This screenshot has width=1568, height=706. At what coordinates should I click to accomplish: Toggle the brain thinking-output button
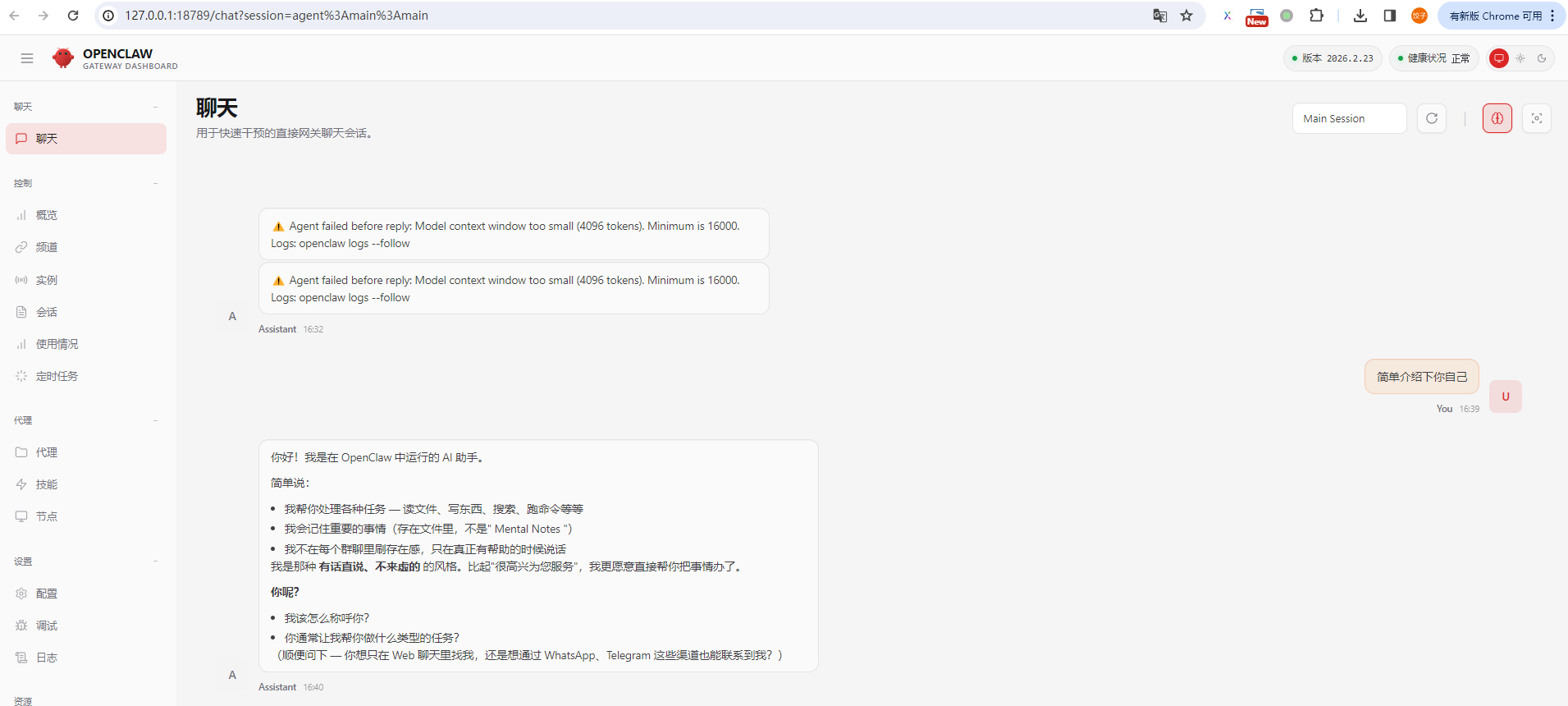(x=1497, y=118)
